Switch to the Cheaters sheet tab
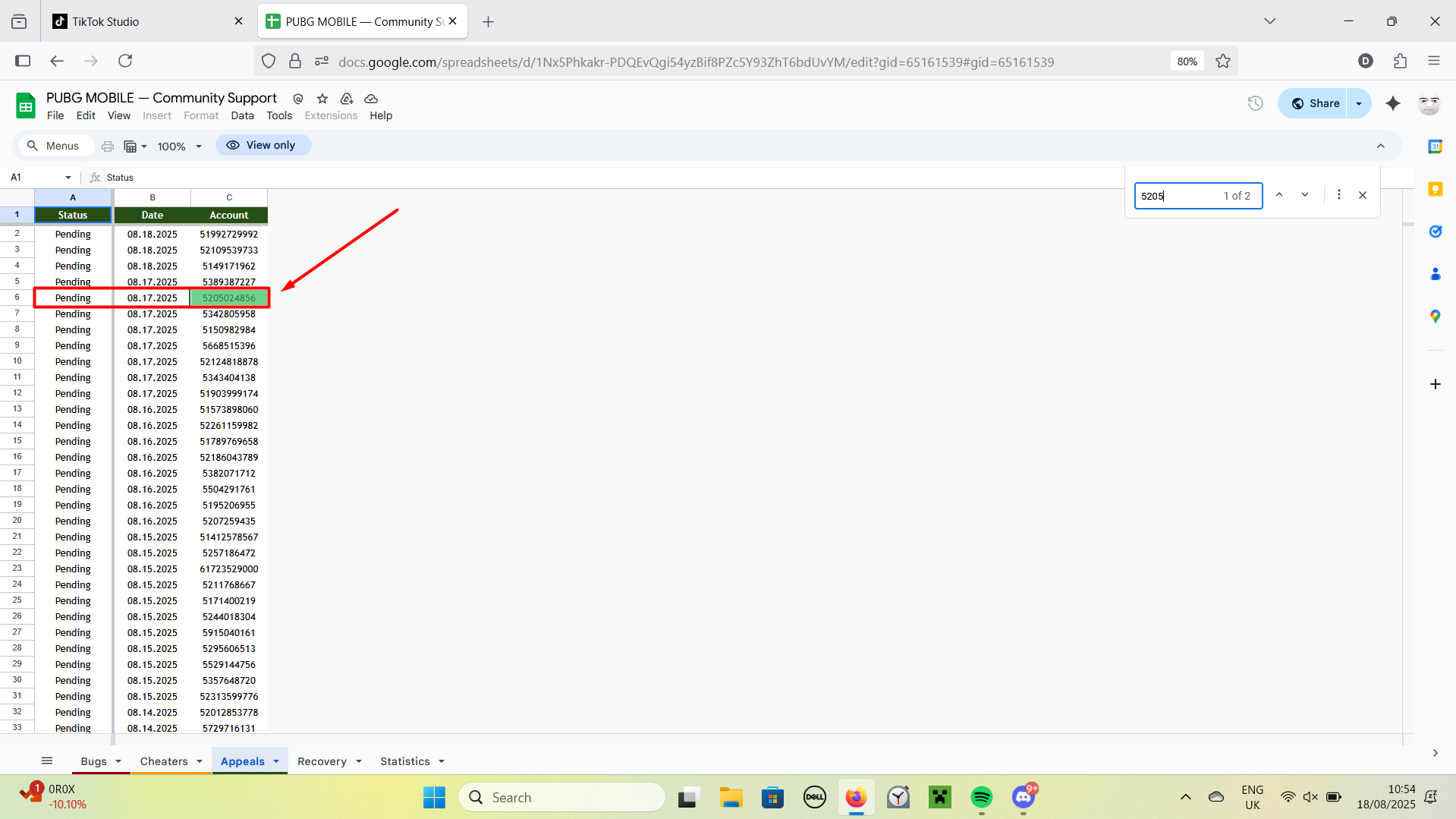 pos(164,761)
